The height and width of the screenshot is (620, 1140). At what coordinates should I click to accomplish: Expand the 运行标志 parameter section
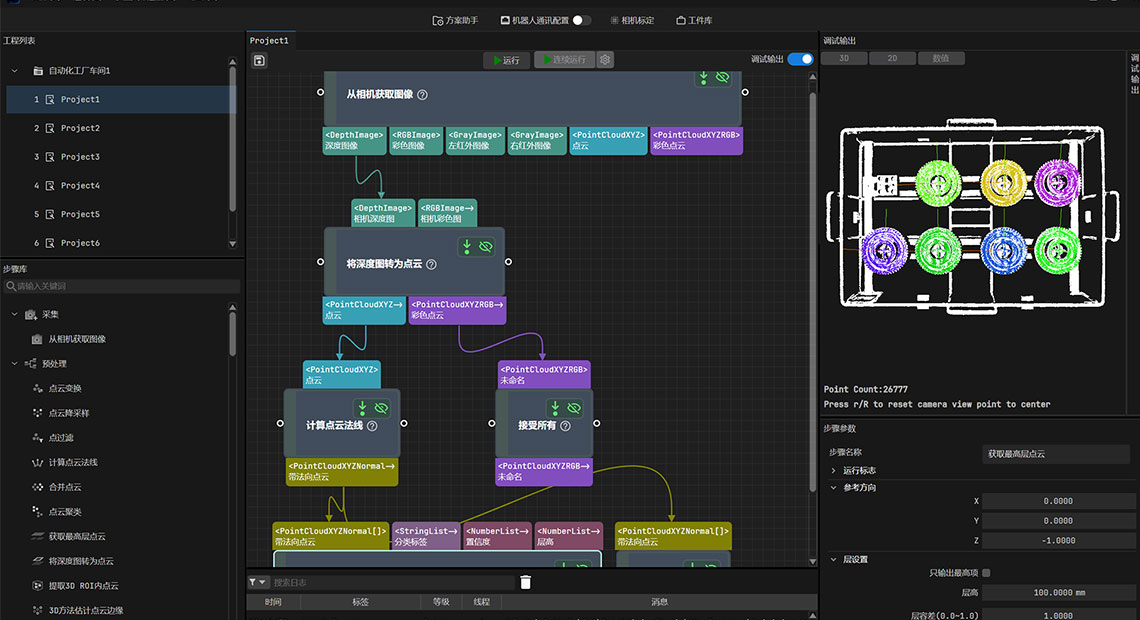pyautogui.click(x=833, y=470)
